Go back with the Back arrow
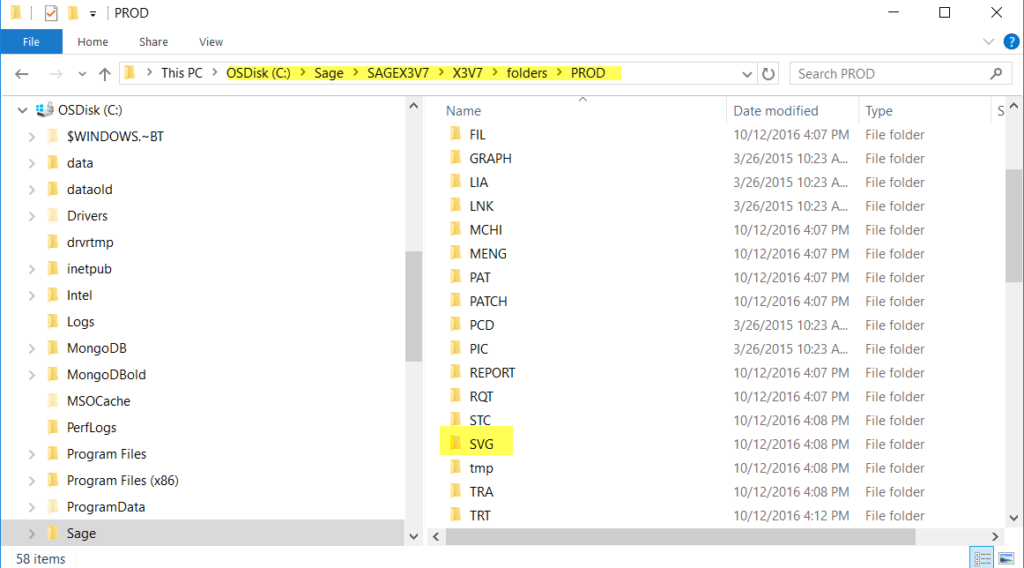Viewport: 1024px width, 568px height. [x=22, y=74]
